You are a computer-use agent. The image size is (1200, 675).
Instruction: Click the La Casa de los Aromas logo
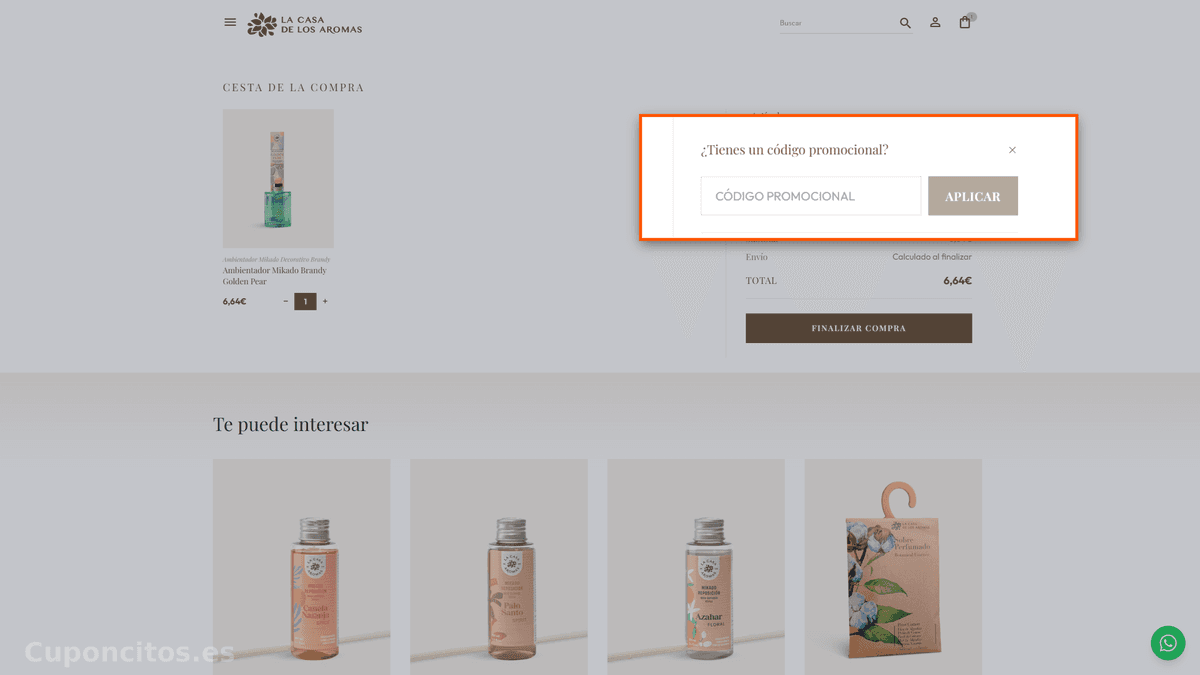tap(305, 24)
